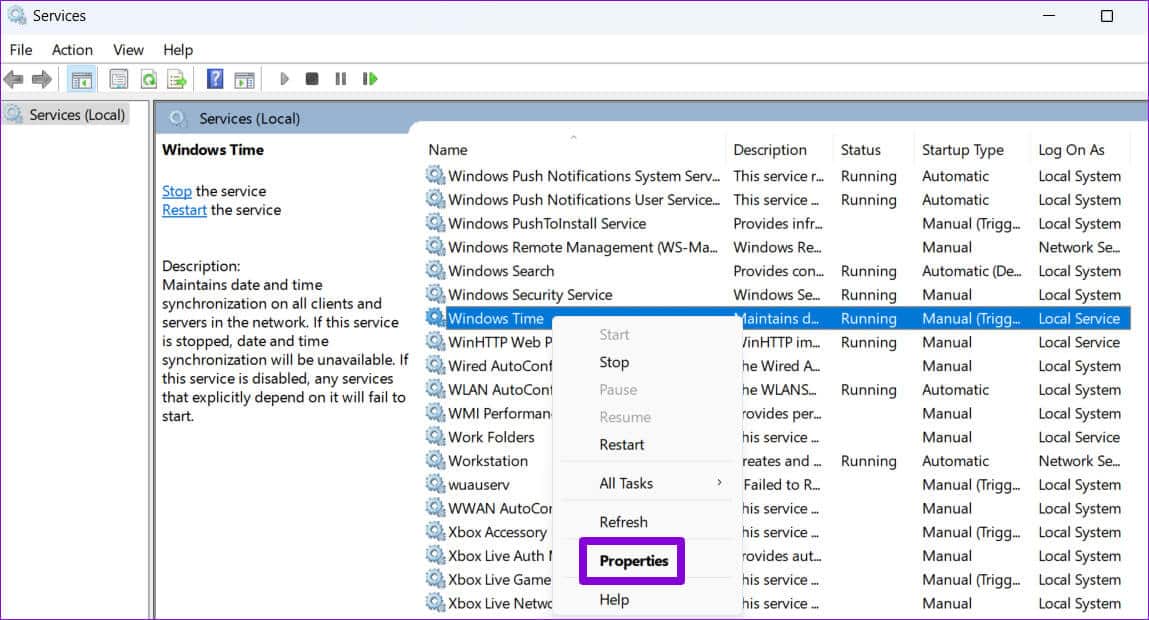Sort by the Log On As column header
1149x620 pixels.
[1071, 150]
